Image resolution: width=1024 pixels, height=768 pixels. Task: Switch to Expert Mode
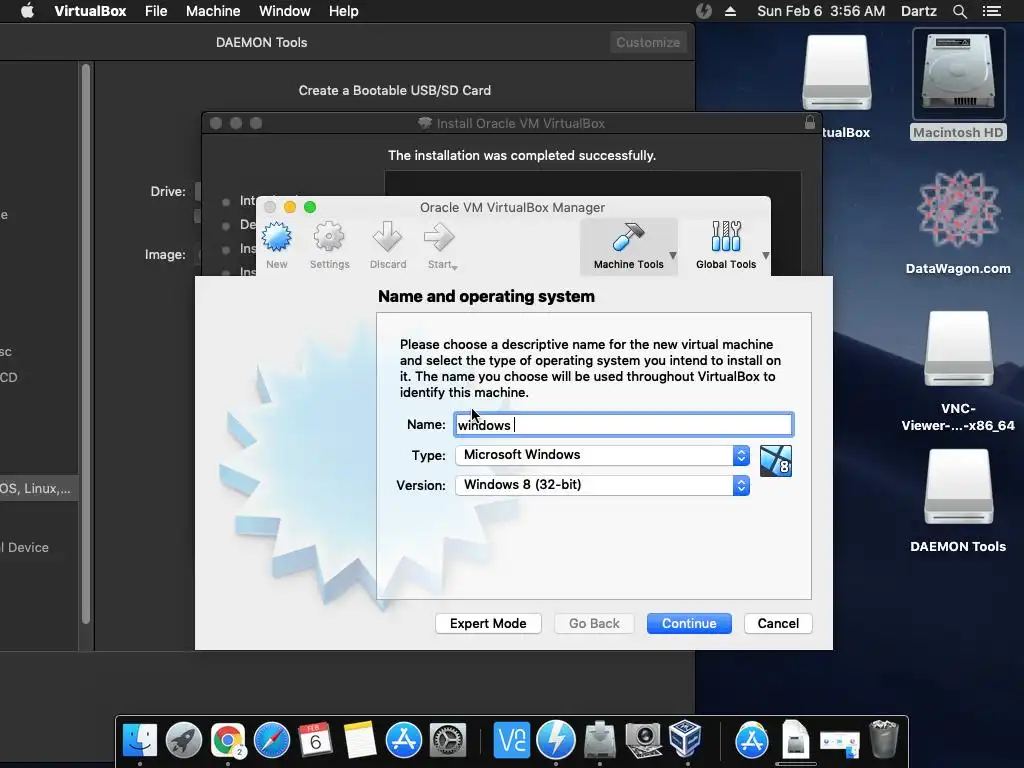click(488, 624)
